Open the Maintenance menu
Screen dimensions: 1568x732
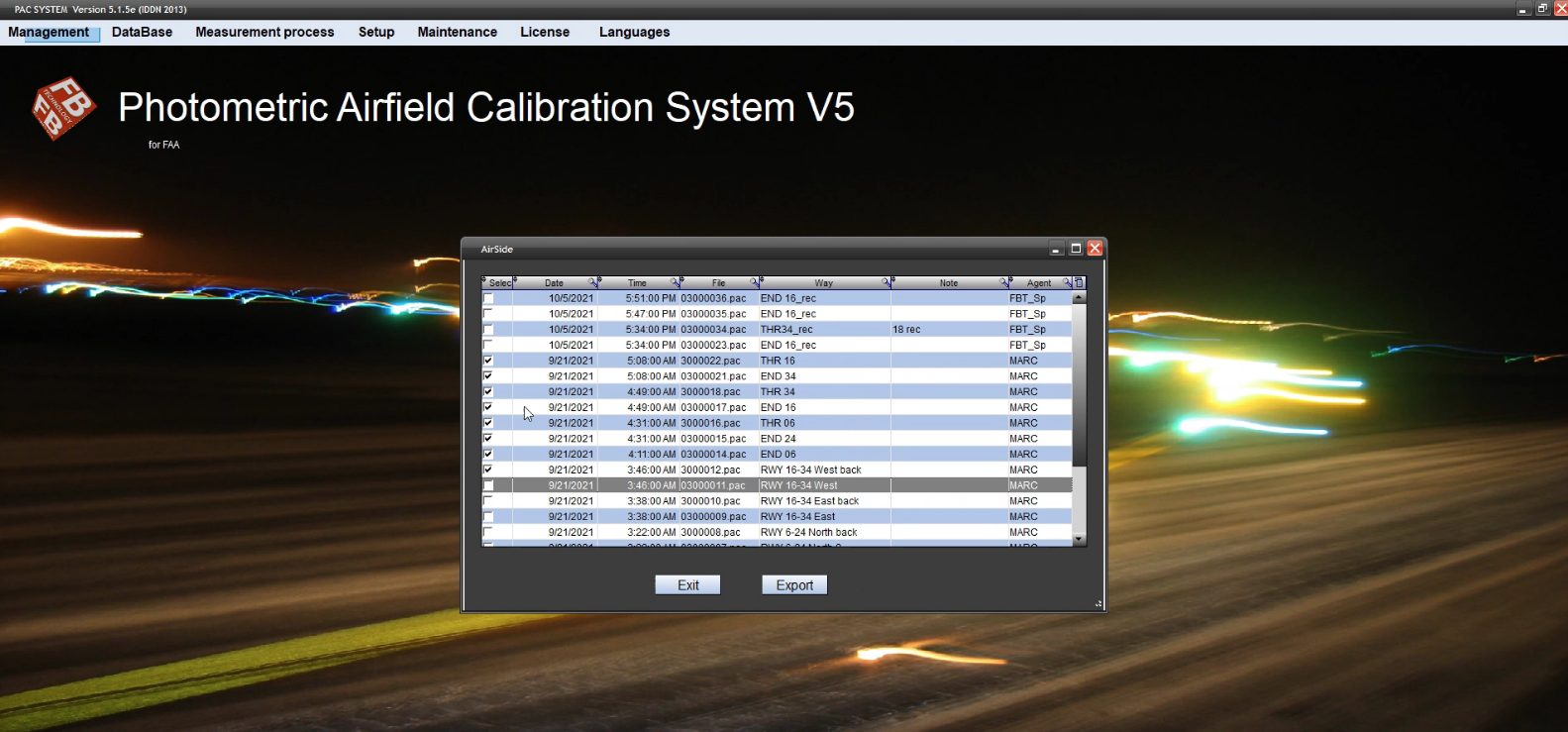tap(457, 32)
